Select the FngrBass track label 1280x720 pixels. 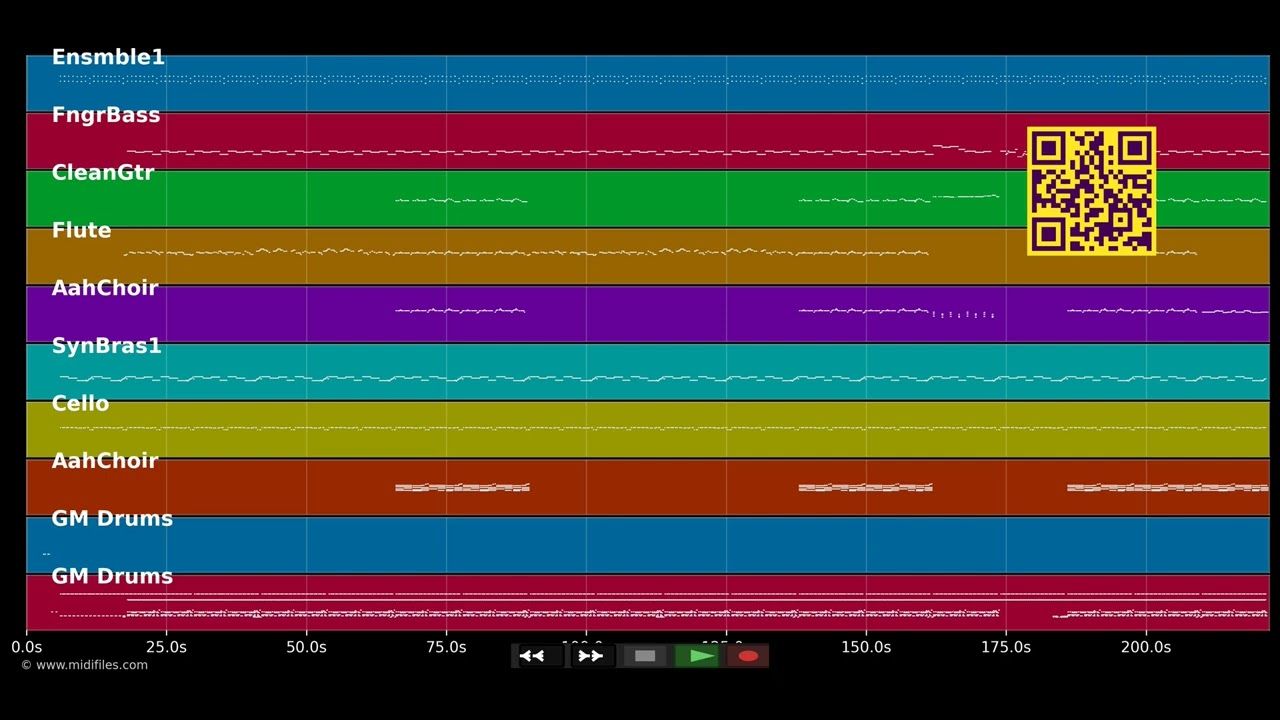[106, 115]
